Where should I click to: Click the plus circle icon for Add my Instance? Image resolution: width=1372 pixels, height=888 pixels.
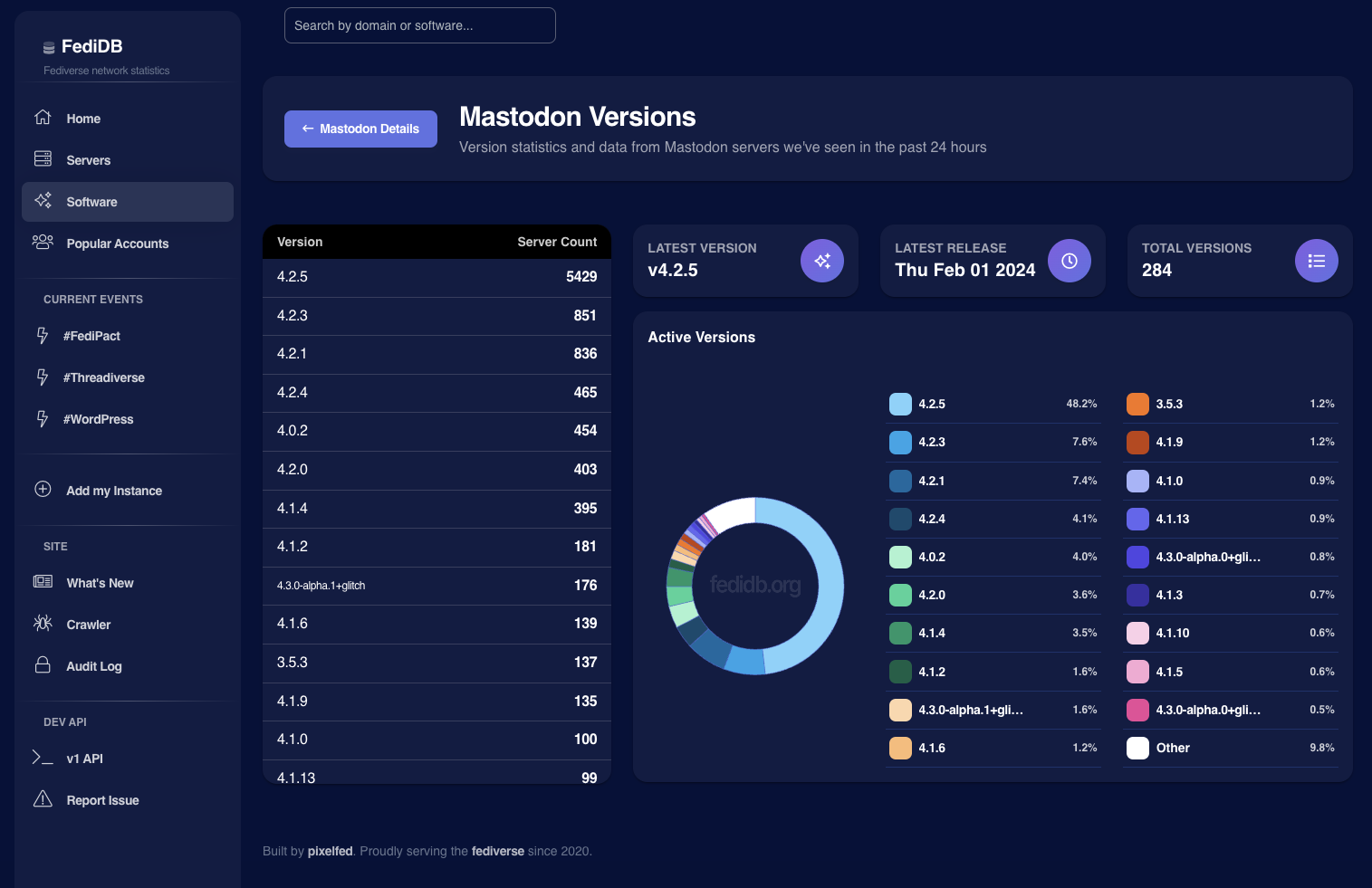pyautogui.click(x=43, y=490)
